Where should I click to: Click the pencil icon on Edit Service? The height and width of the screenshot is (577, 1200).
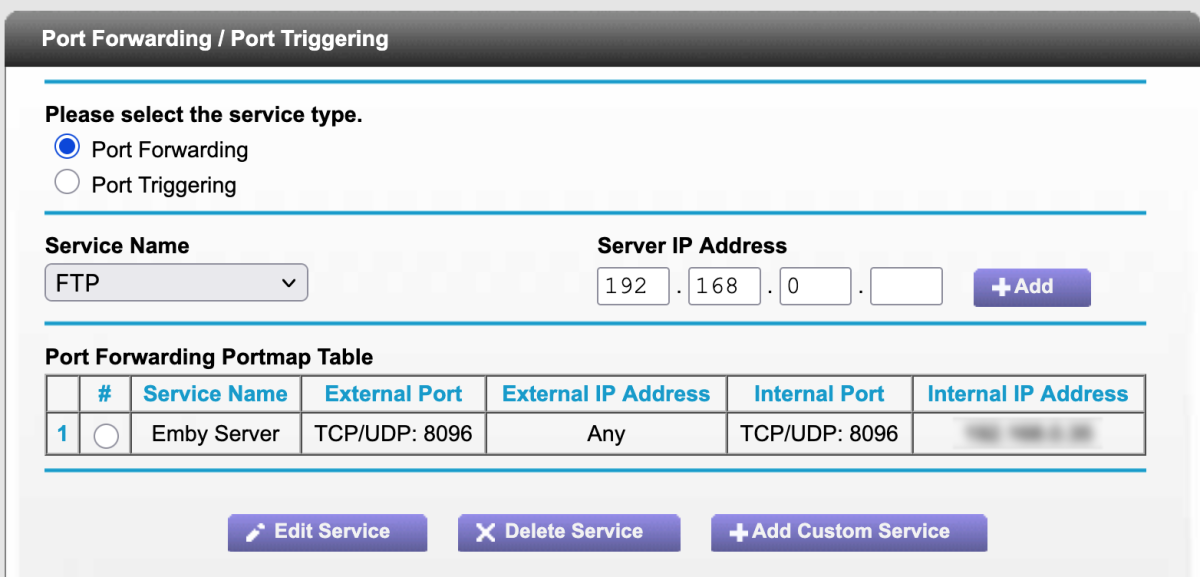click(255, 532)
